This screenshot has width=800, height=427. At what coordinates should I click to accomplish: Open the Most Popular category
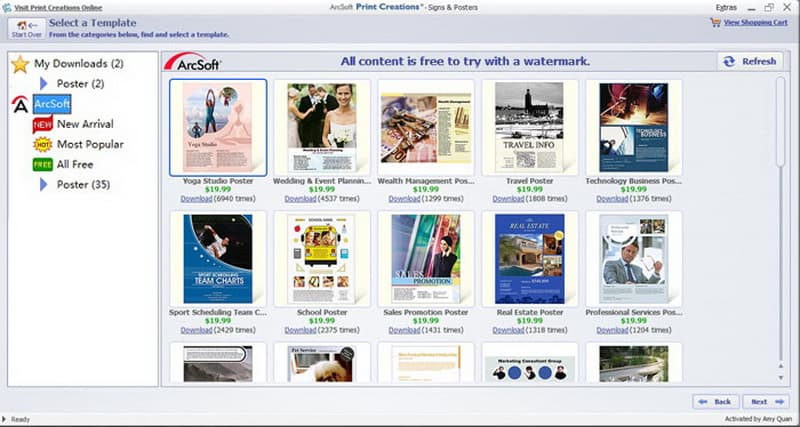[x=90, y=144]
